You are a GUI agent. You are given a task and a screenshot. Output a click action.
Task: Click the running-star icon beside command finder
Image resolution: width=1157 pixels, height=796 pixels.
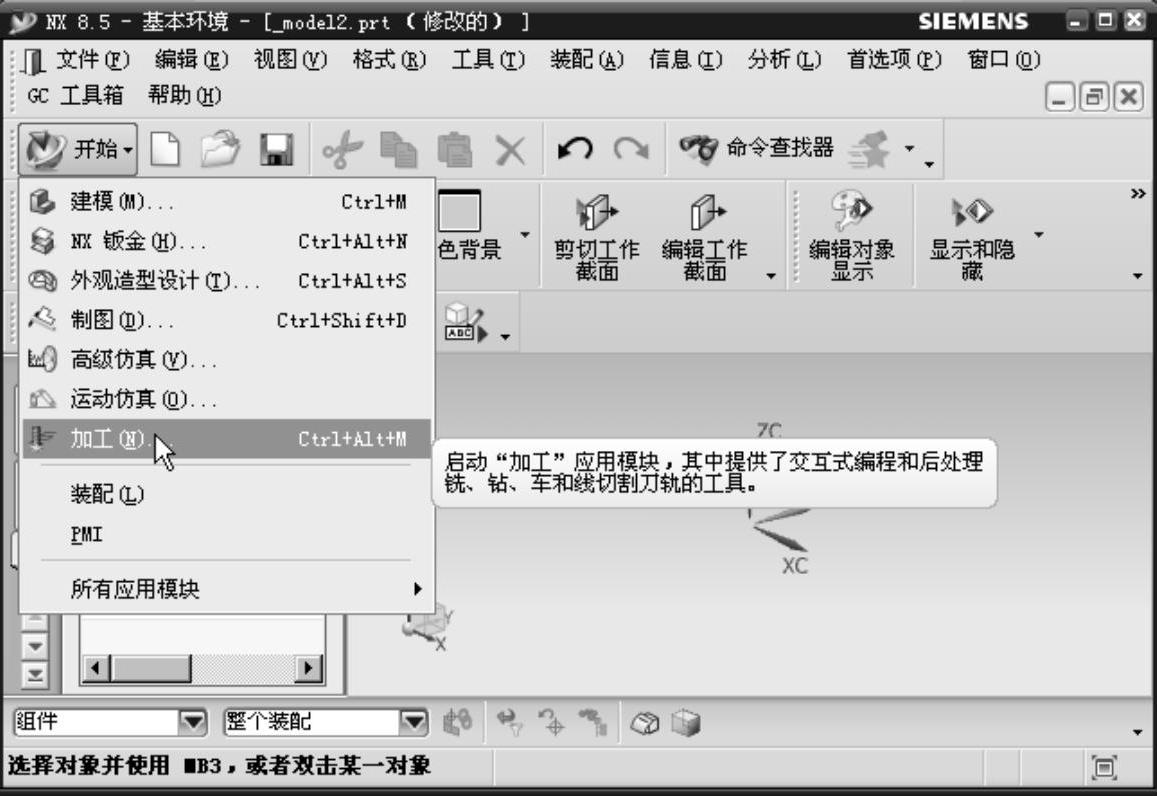[x=869, y=149]
